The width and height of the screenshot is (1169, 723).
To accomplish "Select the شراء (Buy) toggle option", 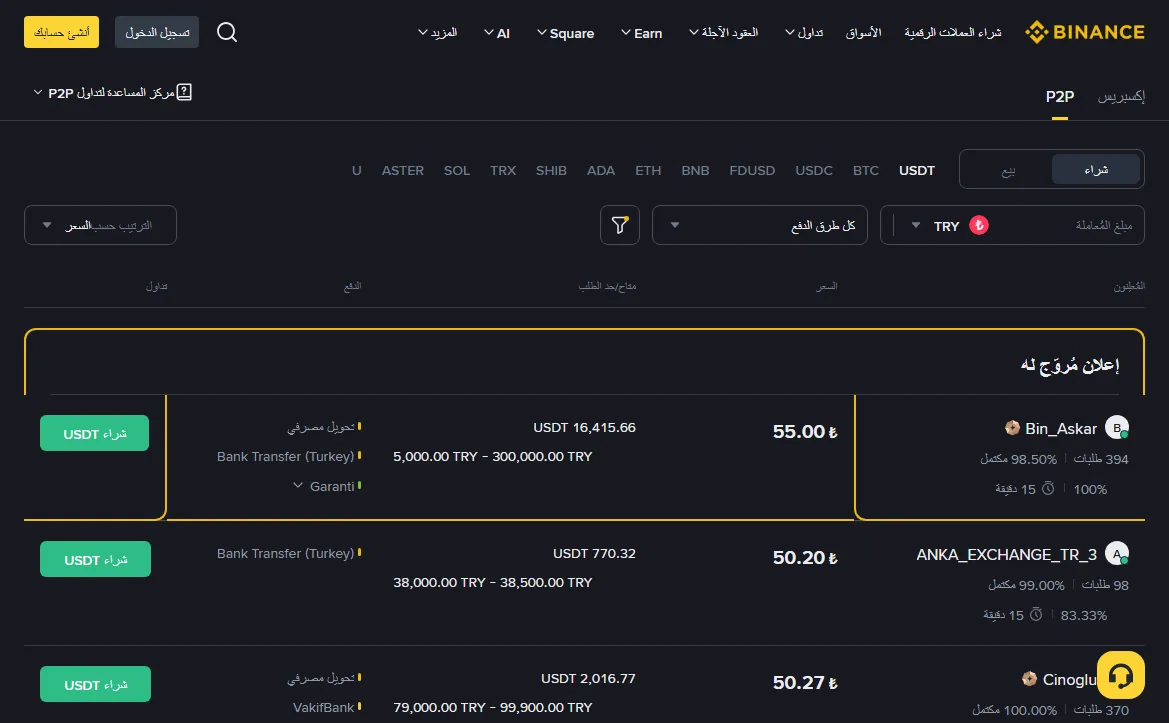I will click(x=1096, y=170).
